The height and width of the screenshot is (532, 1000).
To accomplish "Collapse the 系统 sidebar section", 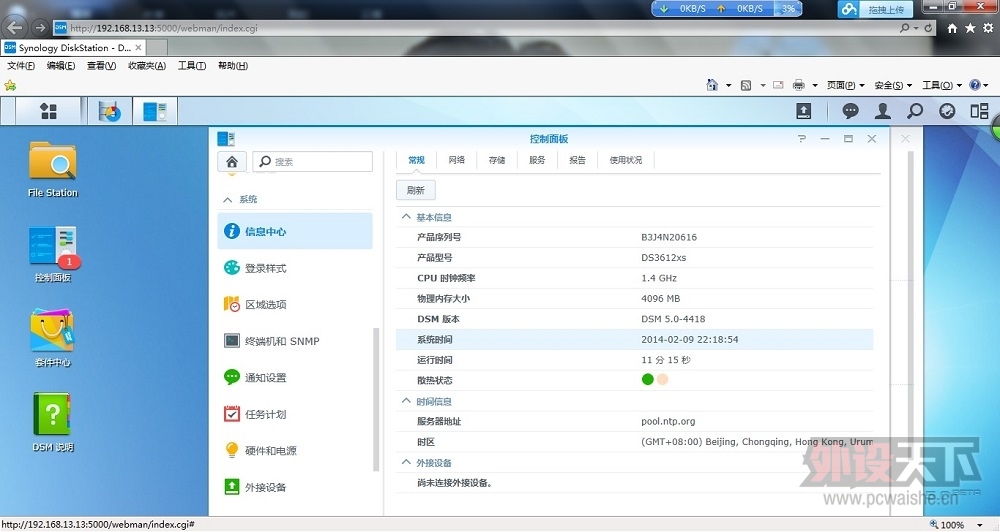I will [228, 200].
